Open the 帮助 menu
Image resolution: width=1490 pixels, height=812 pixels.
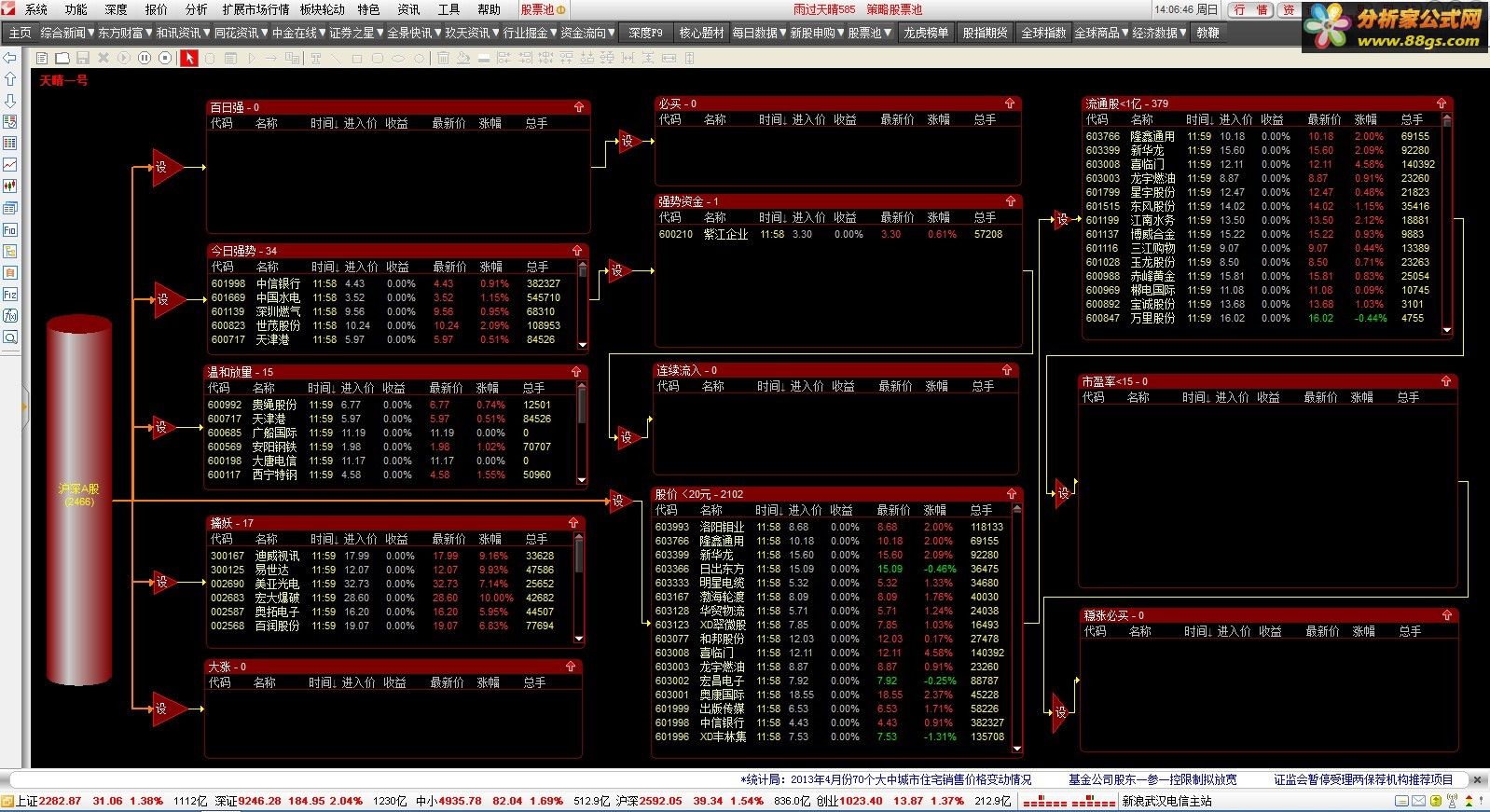click(x=489, y=9)
